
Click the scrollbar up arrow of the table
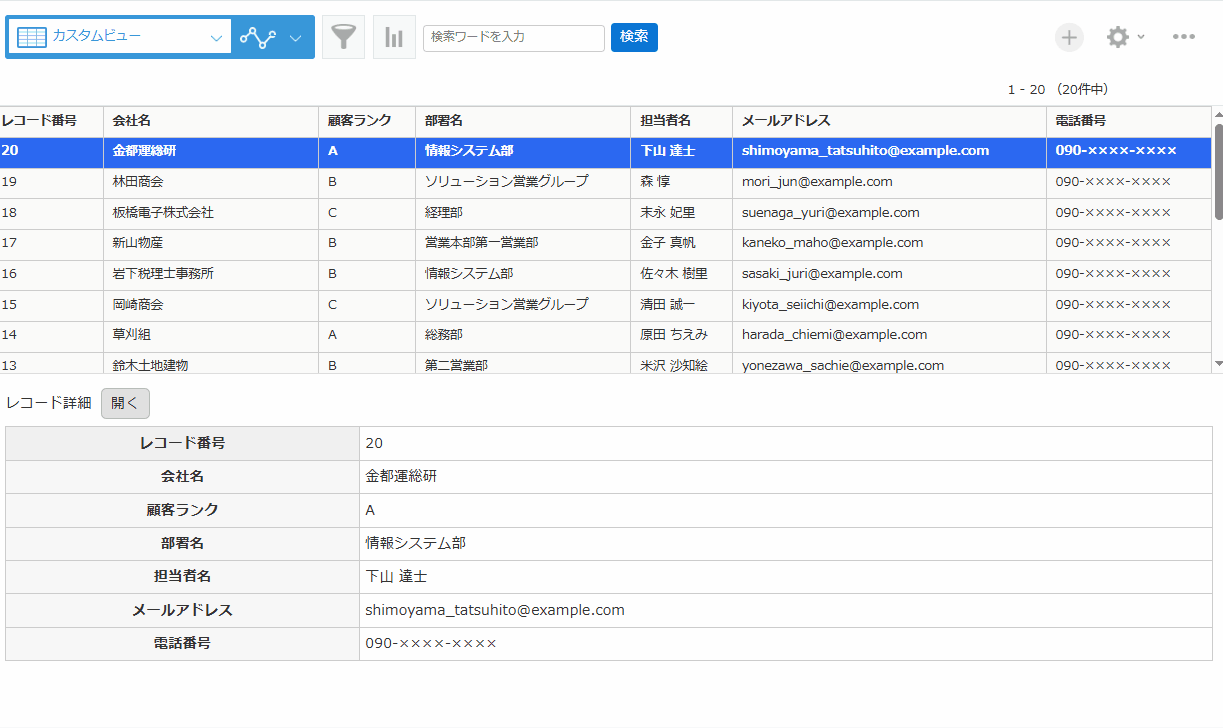click(x=1218, y=114)
